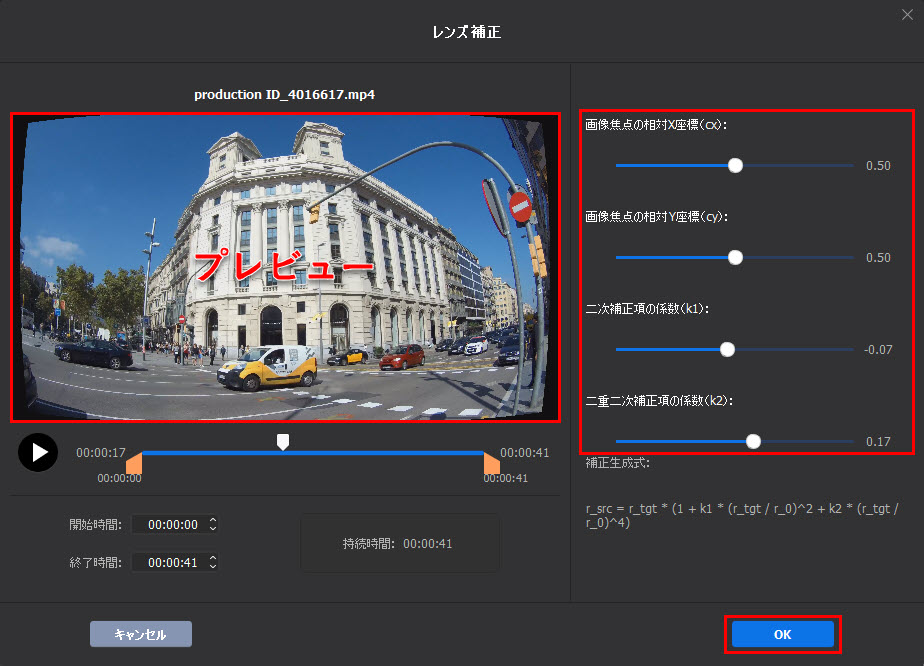Click the レンズ補正 dialog title

click(467, 32)
